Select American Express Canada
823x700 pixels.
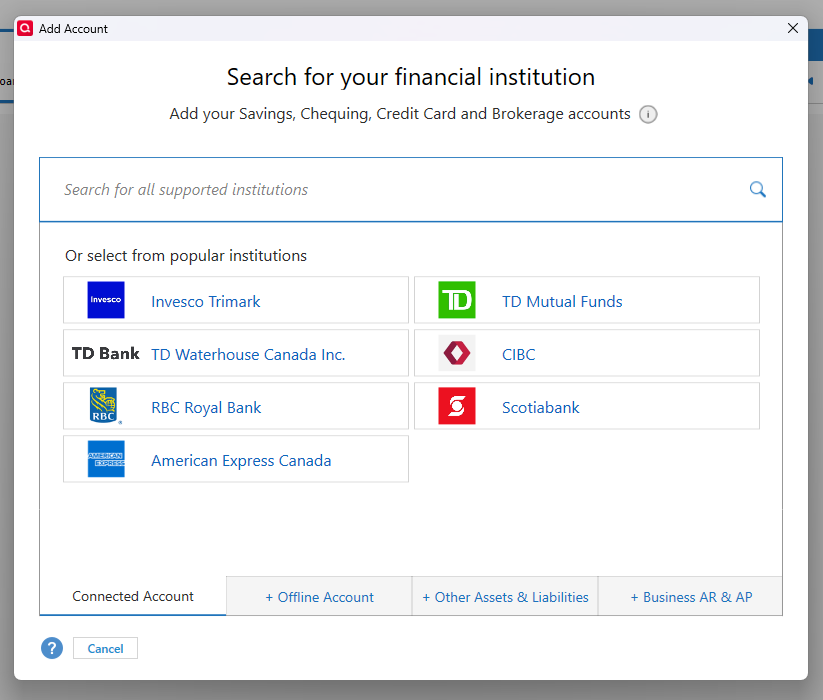pyautogui.click(x=236, y=459)
